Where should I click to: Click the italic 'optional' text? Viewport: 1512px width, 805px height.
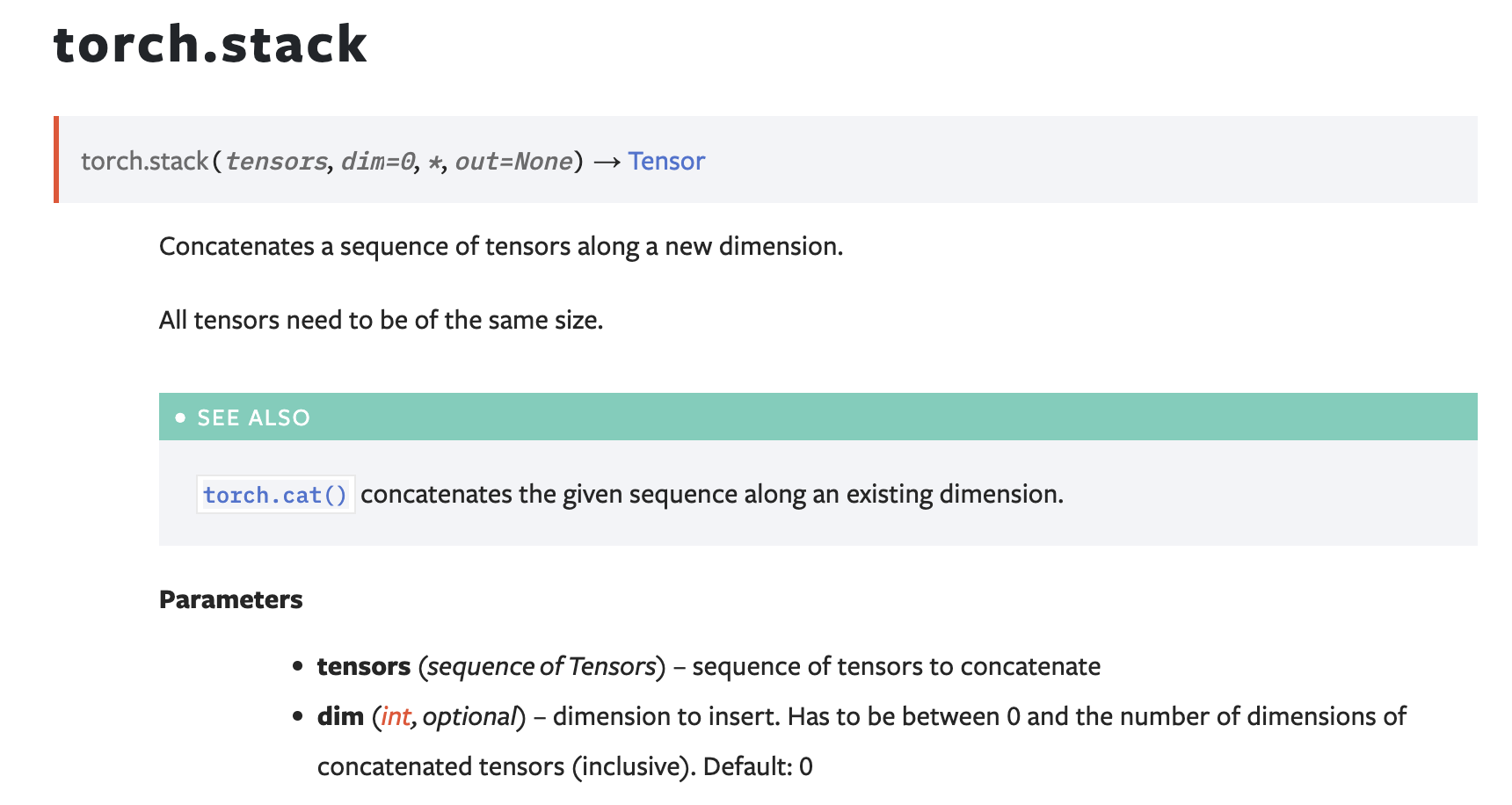pos(469,717)
